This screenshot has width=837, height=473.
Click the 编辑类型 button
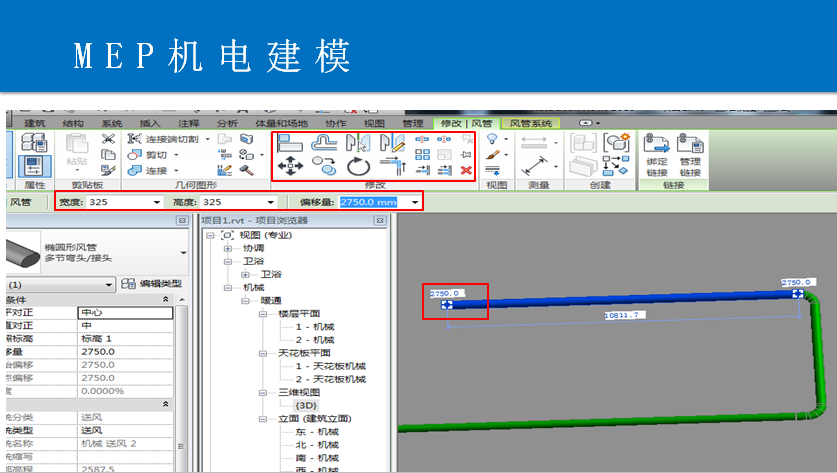[x=152, y=284]
